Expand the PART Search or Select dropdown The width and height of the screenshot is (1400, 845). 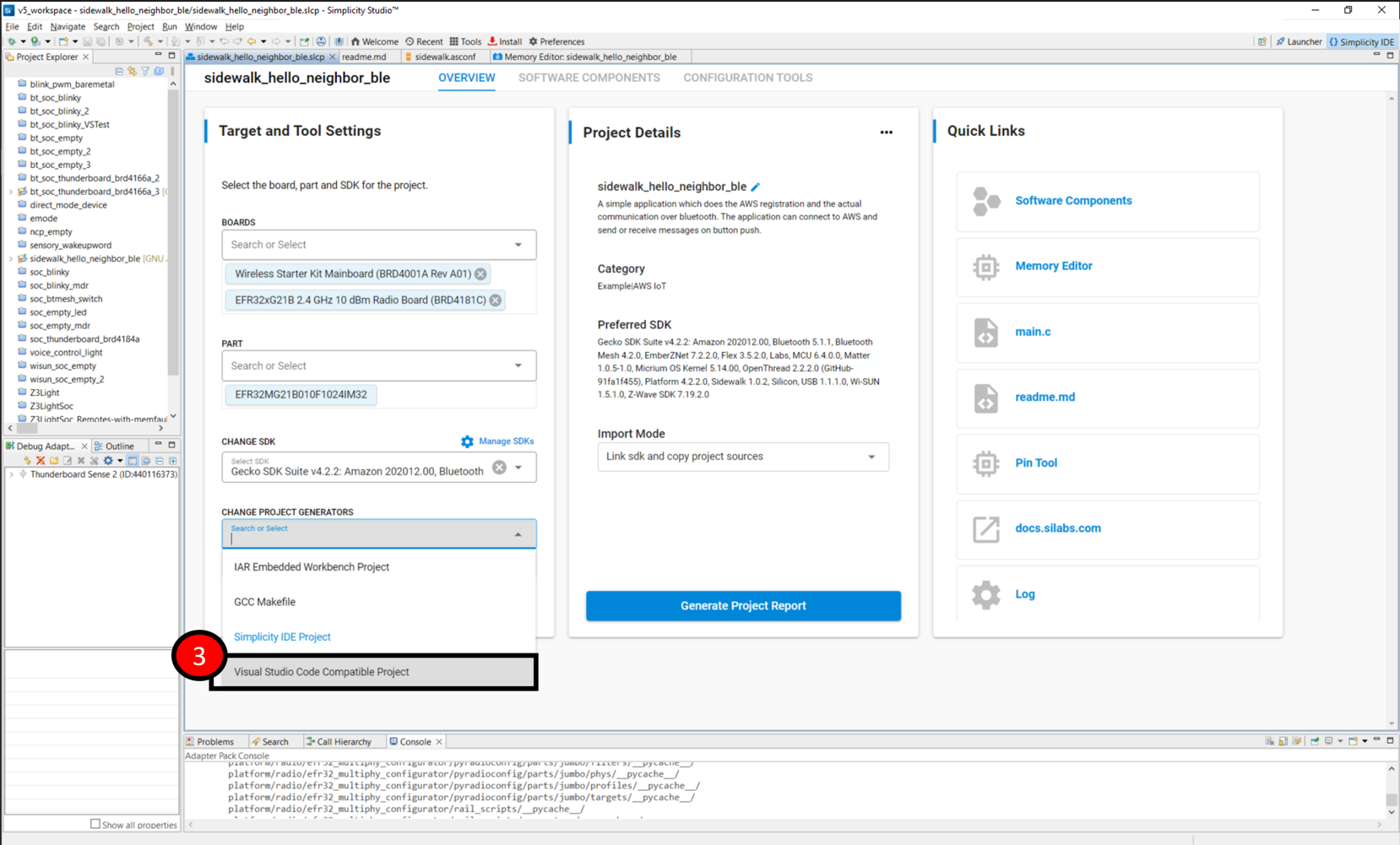coord(518,365)
